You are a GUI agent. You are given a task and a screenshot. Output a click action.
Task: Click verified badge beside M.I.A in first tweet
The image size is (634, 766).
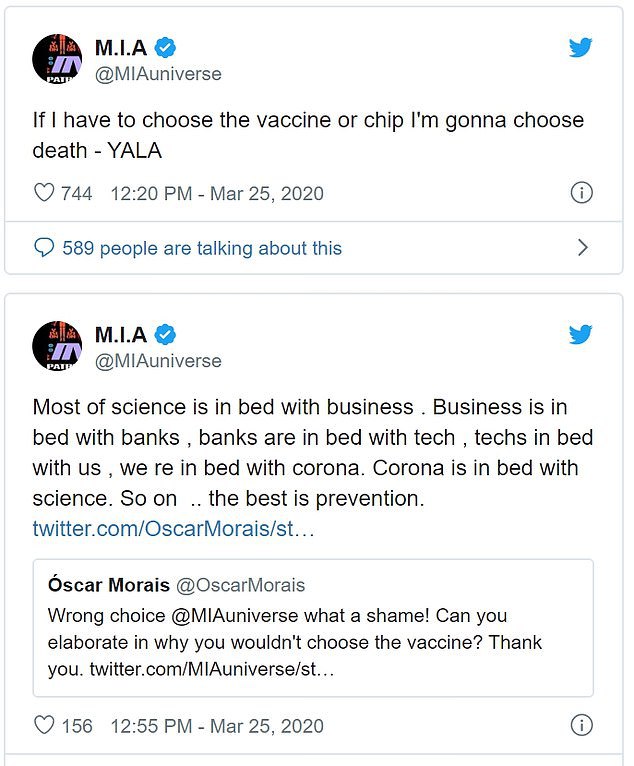coord(165,47)
